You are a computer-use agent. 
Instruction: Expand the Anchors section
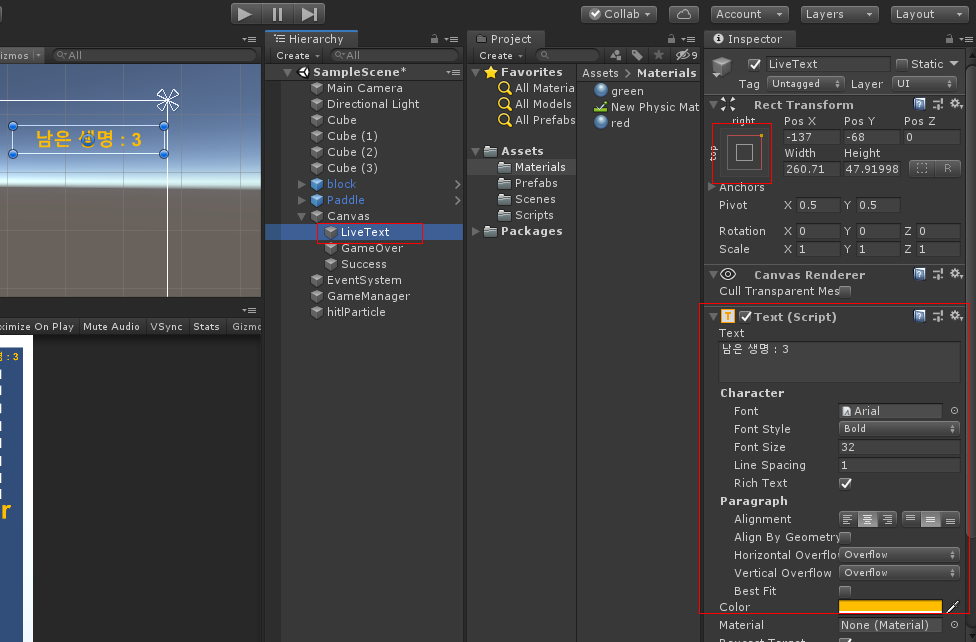click(712, 187)
